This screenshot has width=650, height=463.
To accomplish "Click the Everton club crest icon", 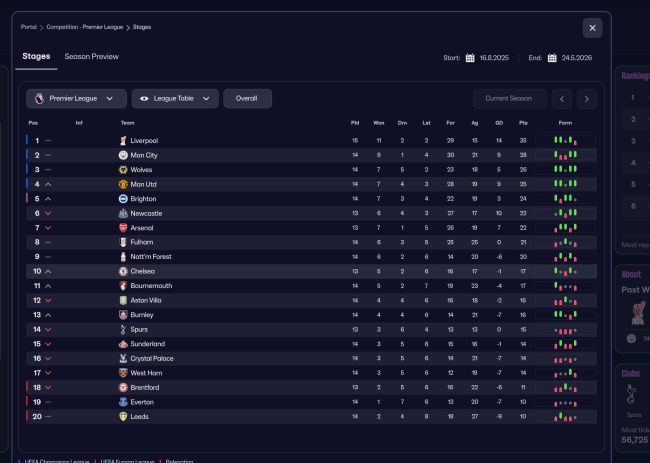I will (123, 402).
